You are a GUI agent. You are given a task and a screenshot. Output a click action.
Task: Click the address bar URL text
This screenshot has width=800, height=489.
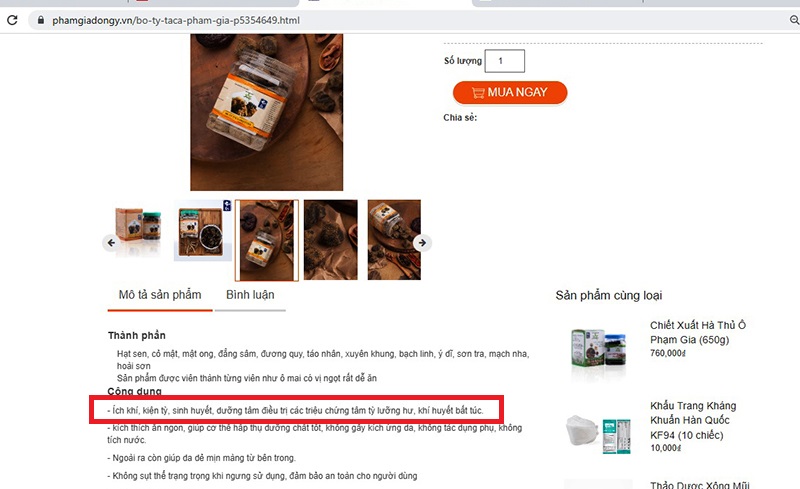(176, 20)
